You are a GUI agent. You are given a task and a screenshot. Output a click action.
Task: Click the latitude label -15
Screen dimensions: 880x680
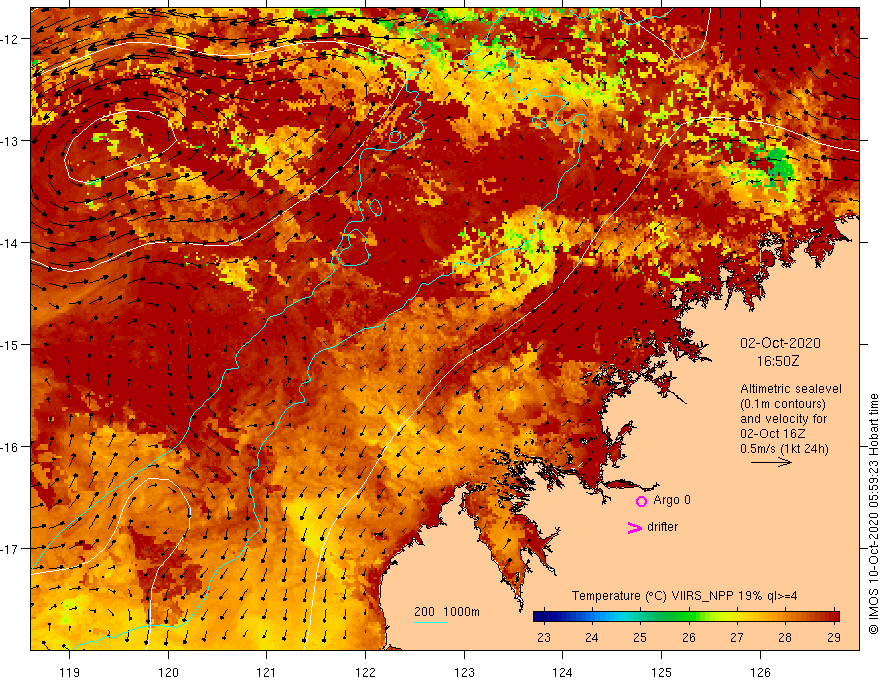point(10,344)
